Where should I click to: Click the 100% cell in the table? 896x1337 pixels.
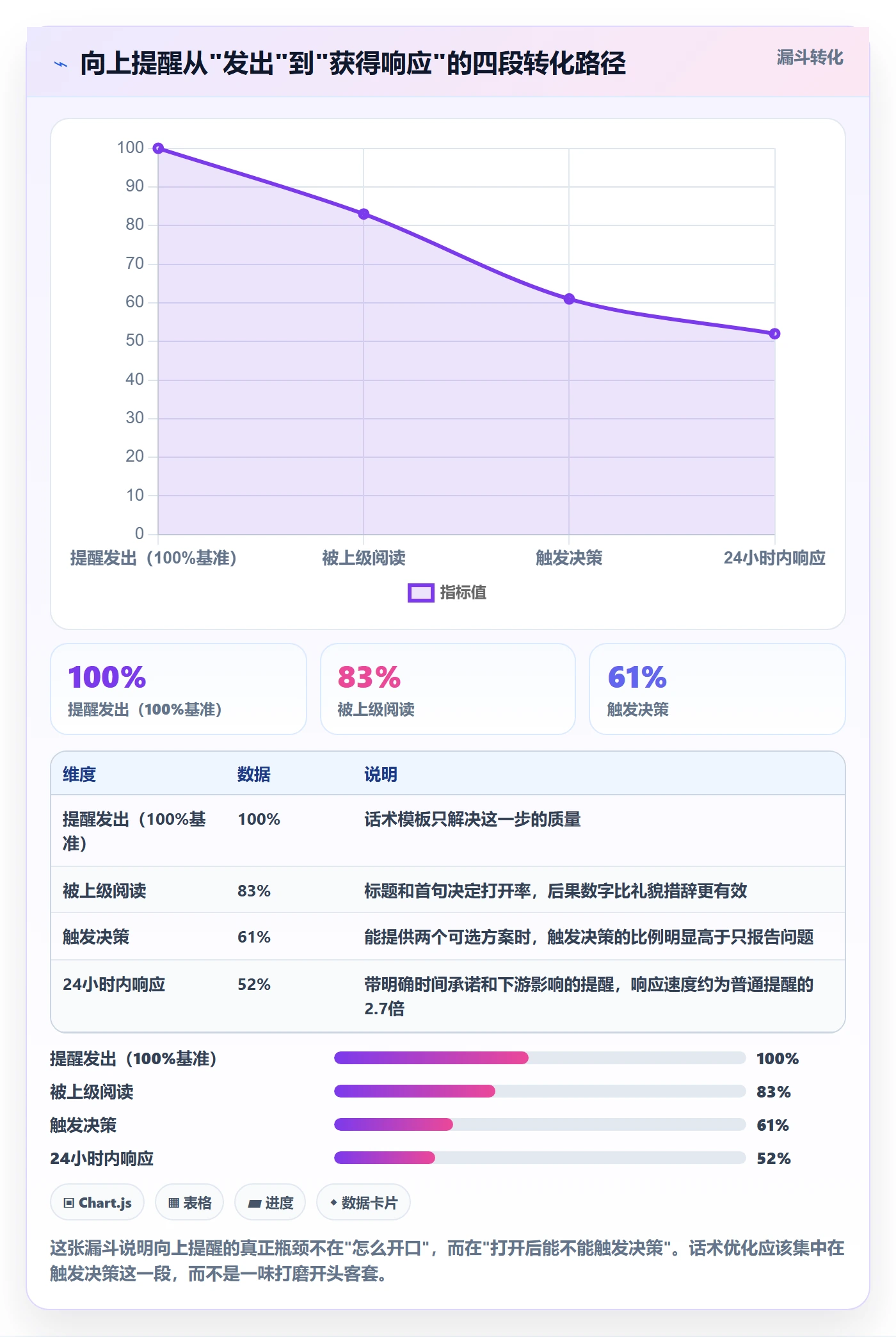(259, 819)
